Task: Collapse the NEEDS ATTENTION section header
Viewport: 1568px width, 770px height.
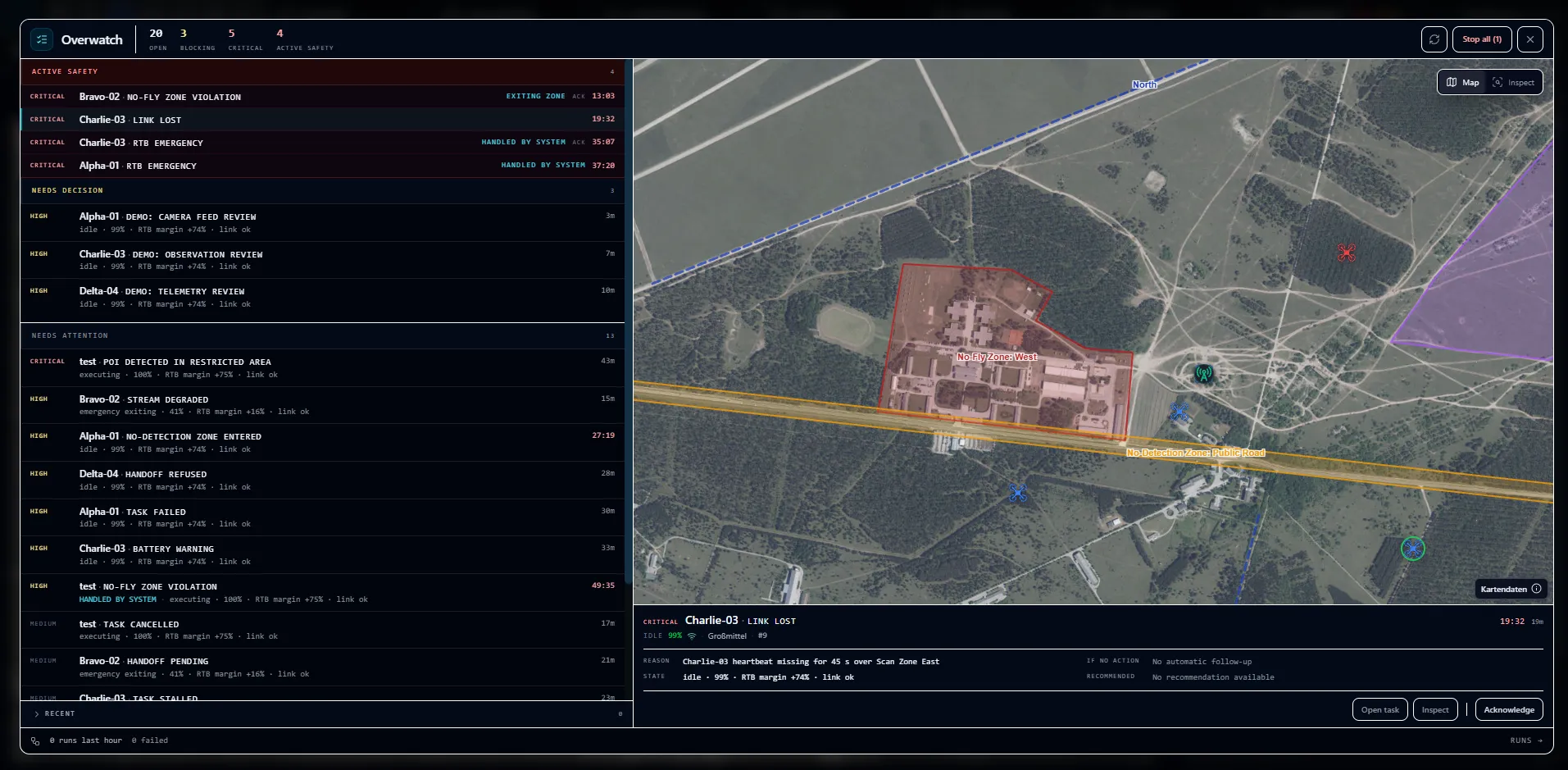Action: point(322,335)
